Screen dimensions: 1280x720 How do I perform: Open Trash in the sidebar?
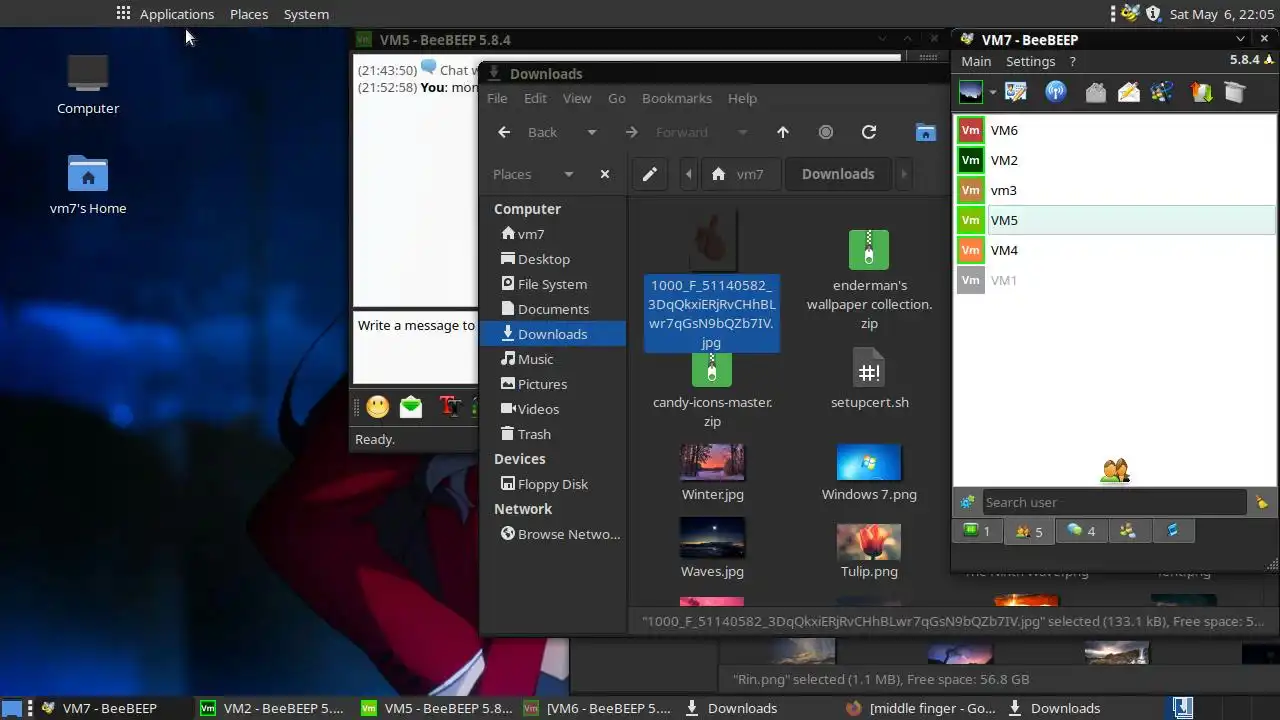click(x=533, y=434)
